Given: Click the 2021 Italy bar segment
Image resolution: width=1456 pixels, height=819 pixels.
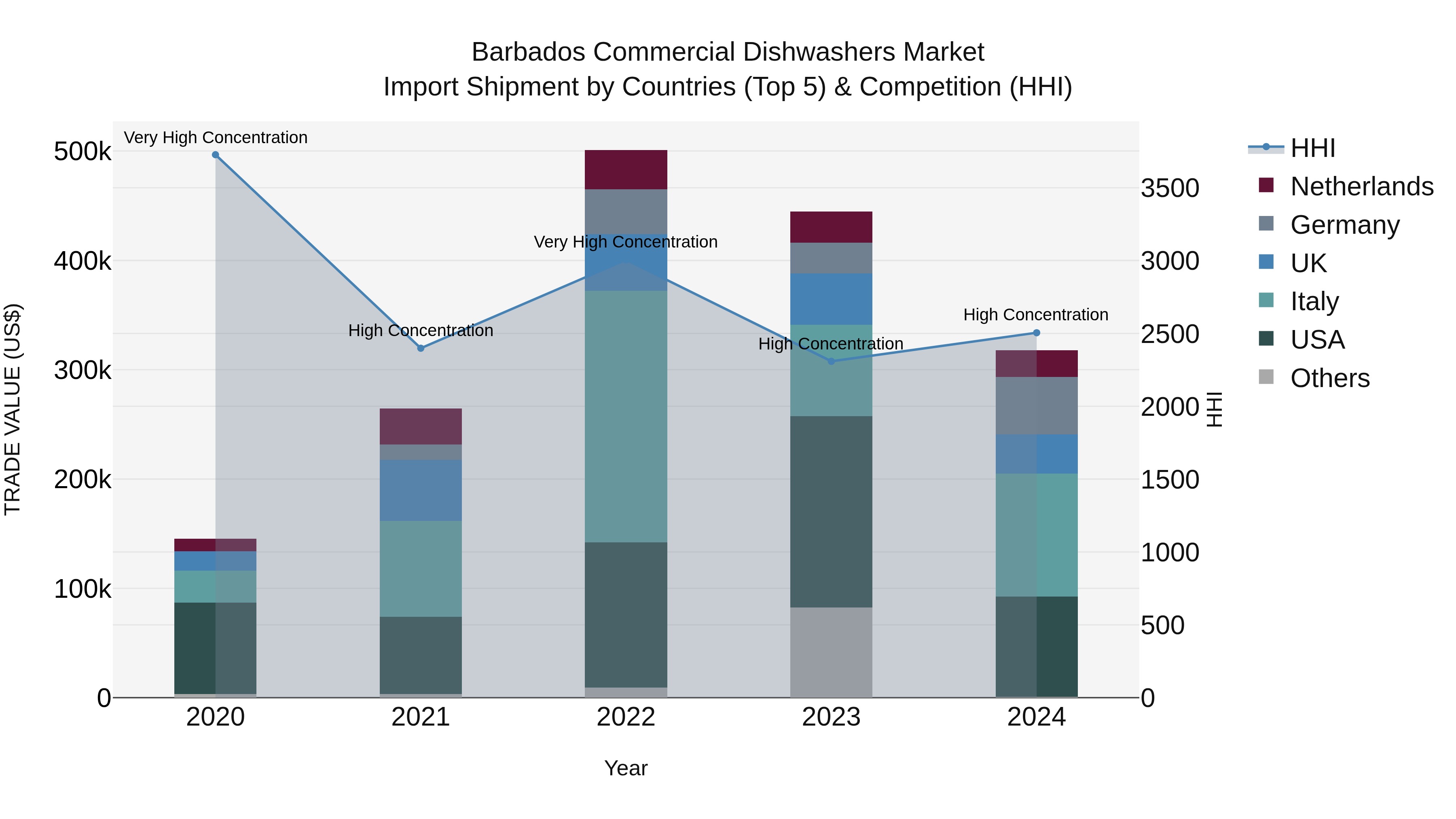Looking at the screenshot, I should coord(421,569).
